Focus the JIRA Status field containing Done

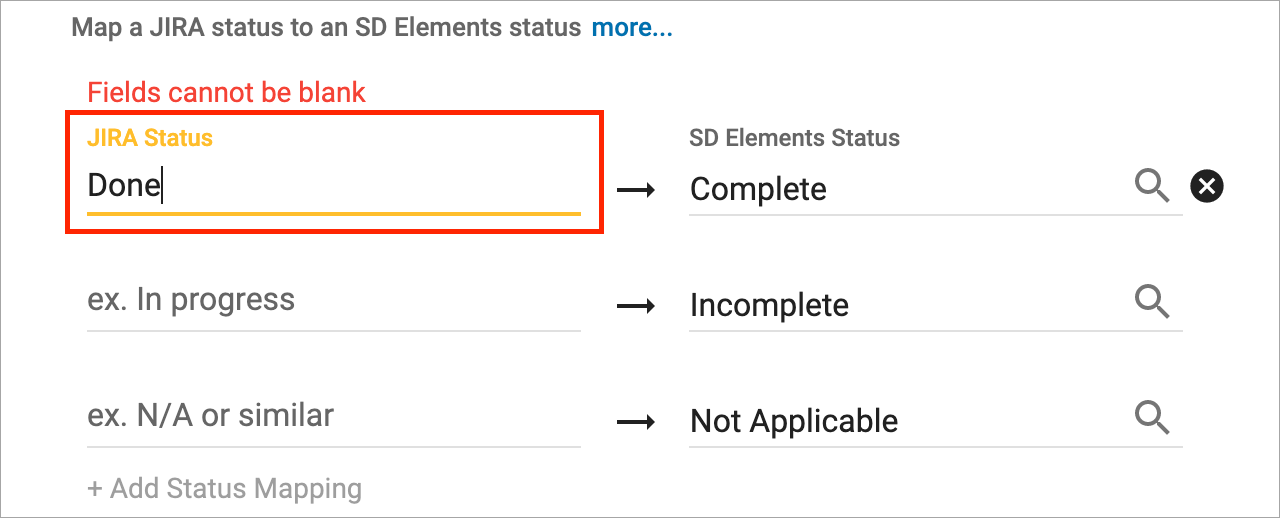tap(333, 187)
